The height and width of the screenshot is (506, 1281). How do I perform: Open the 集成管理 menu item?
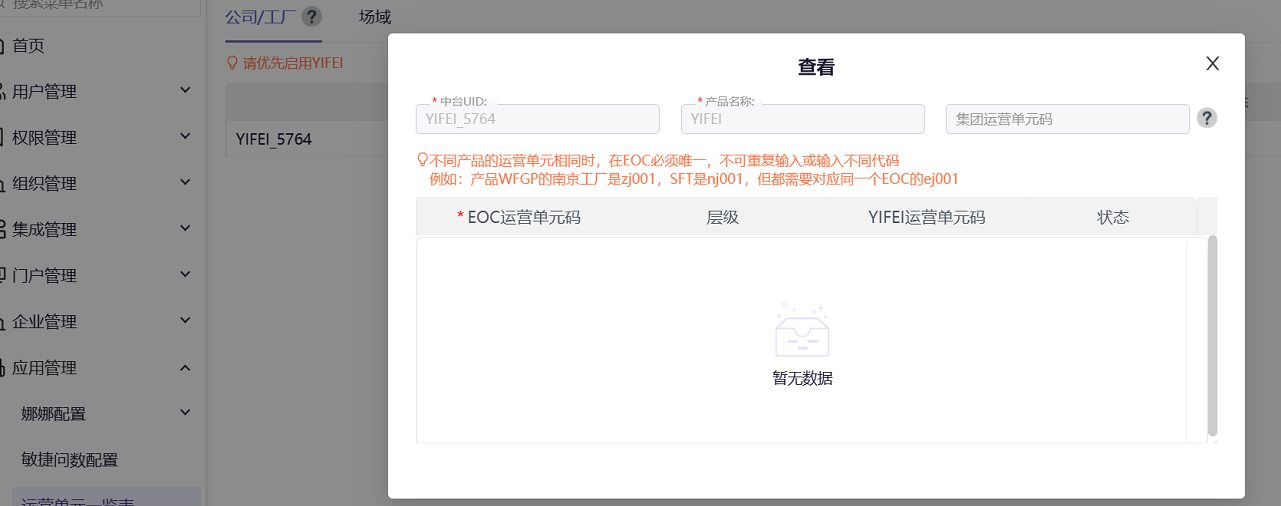[44, 230]
